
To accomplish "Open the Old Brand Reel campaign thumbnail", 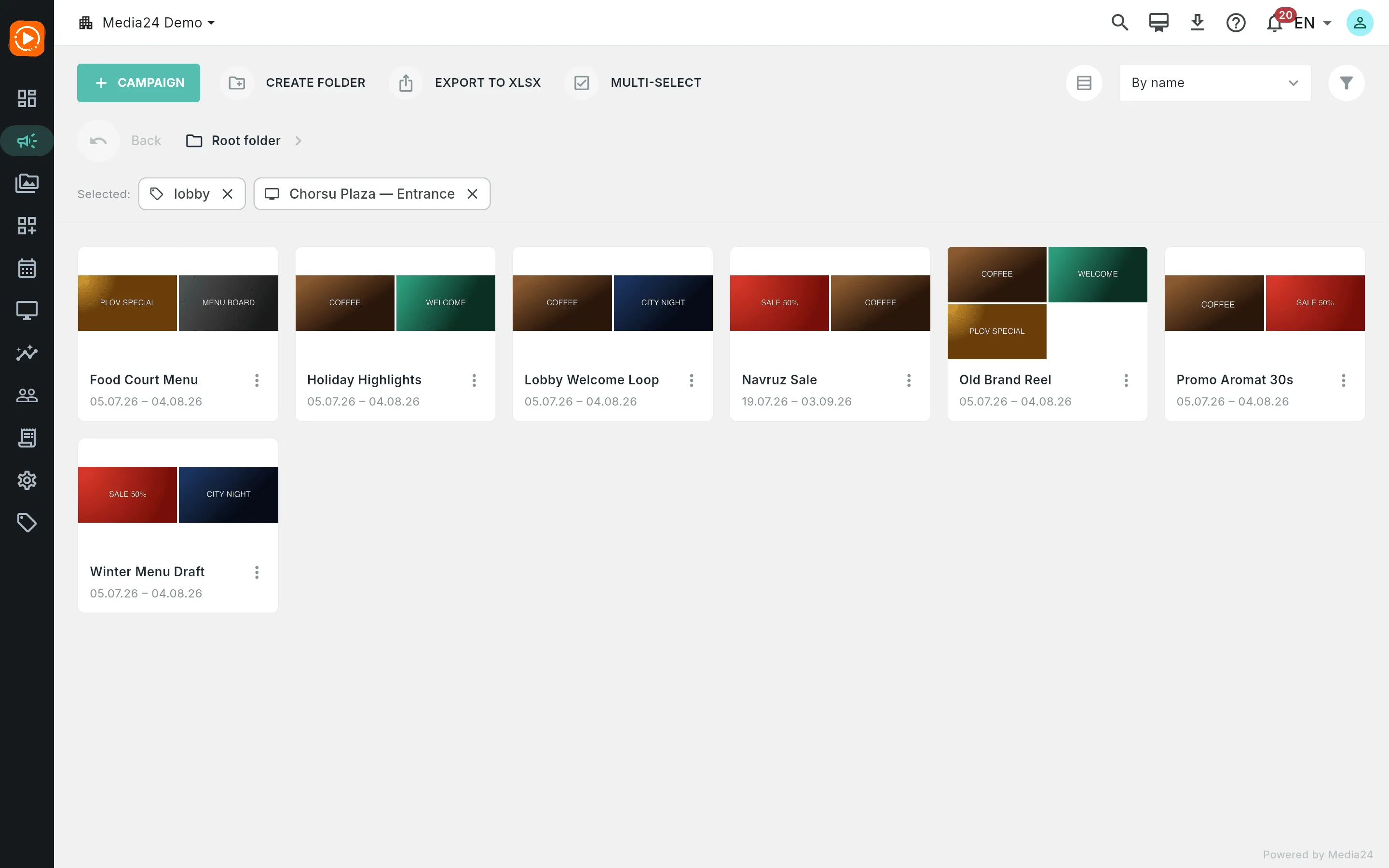I will (x=1047, y=302).
